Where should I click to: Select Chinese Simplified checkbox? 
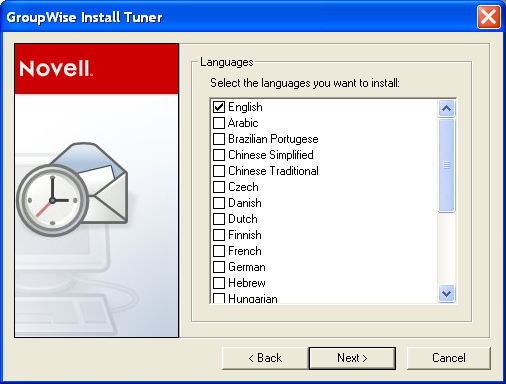219,155
